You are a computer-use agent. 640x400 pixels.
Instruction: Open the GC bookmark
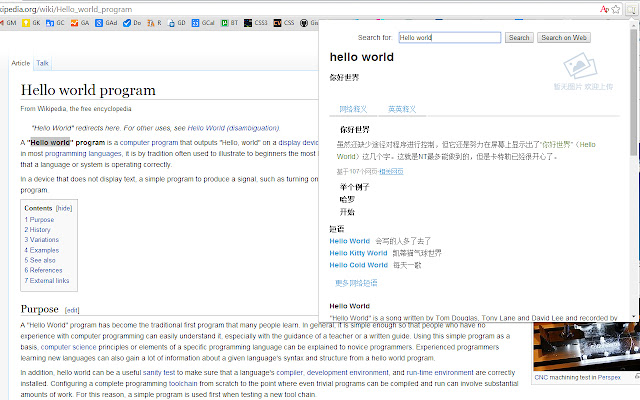pos(56,23)
